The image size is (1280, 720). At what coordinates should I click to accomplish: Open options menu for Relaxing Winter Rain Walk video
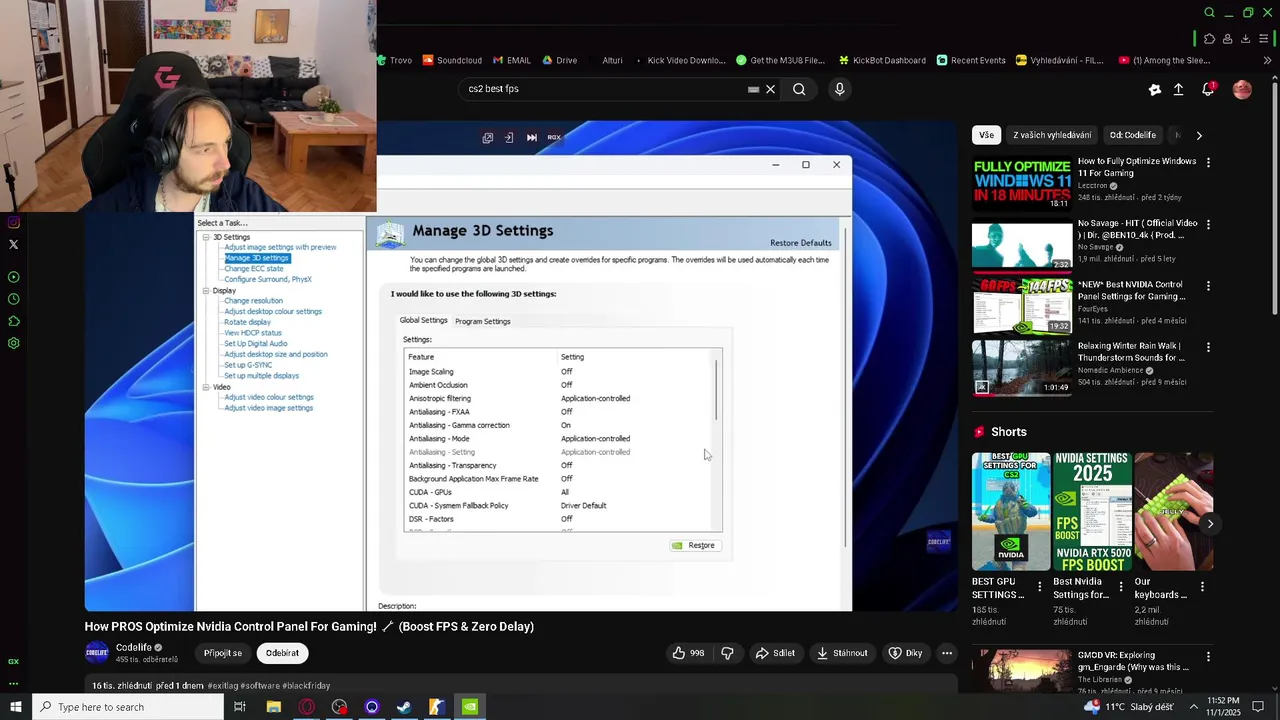tap(1208, 347)
